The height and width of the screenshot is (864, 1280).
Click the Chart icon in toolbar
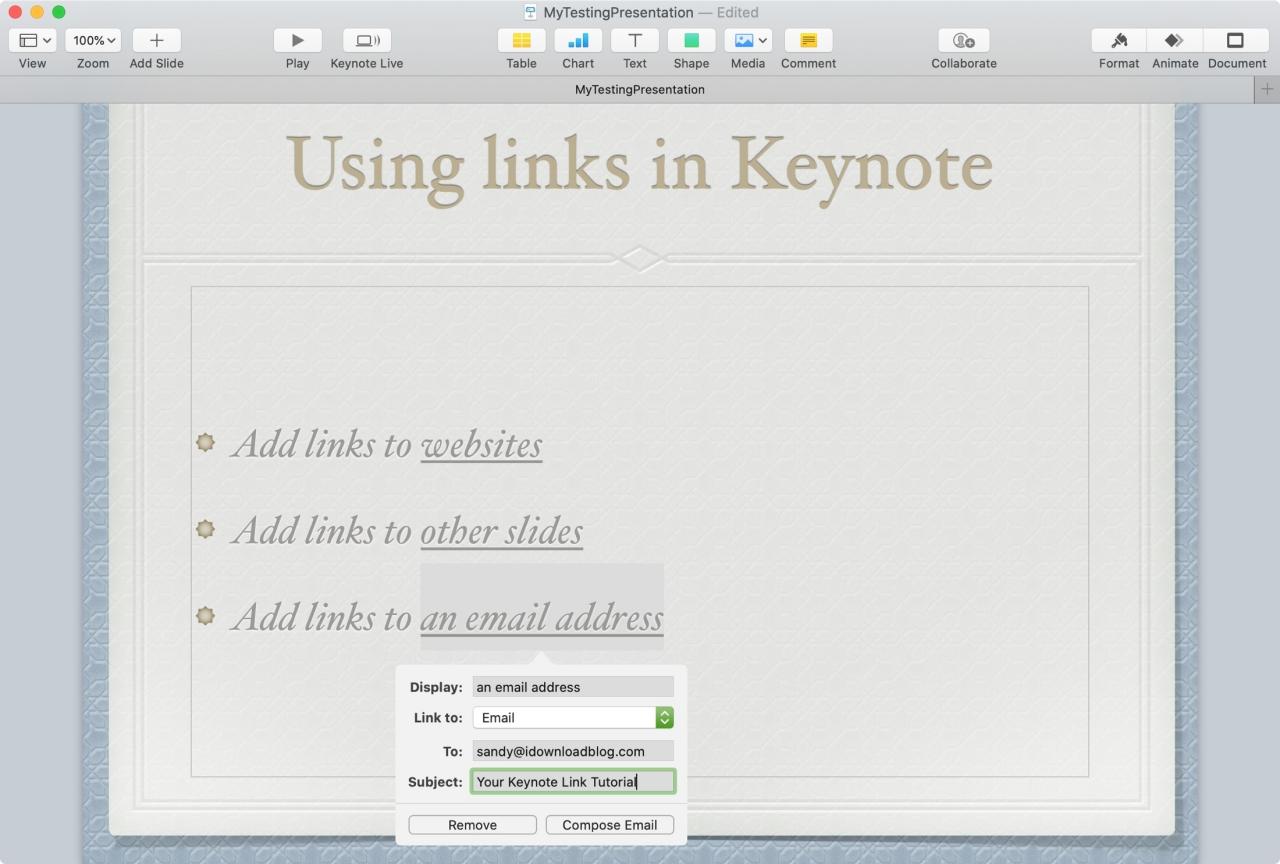point(578,41)
